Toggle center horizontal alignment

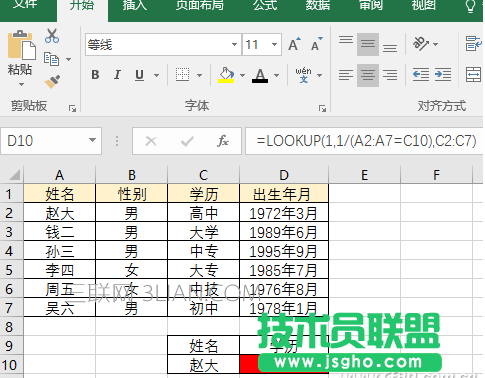click(x=368, y=75)
